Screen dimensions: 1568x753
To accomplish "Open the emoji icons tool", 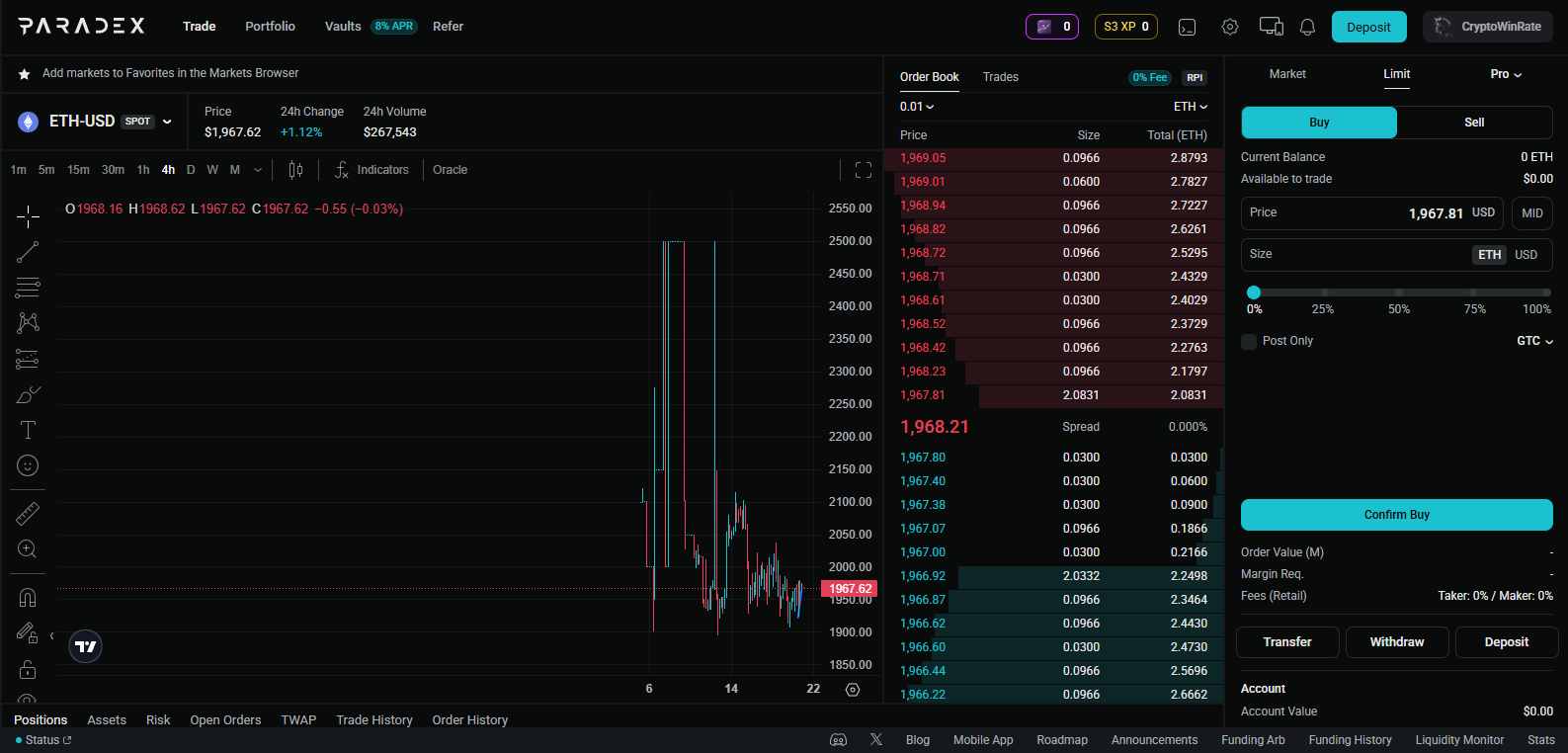I will coord(28,465).
